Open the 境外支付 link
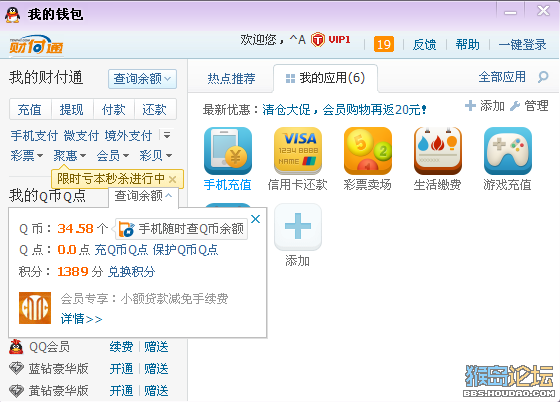560x402 pixels. click(128, 136)
